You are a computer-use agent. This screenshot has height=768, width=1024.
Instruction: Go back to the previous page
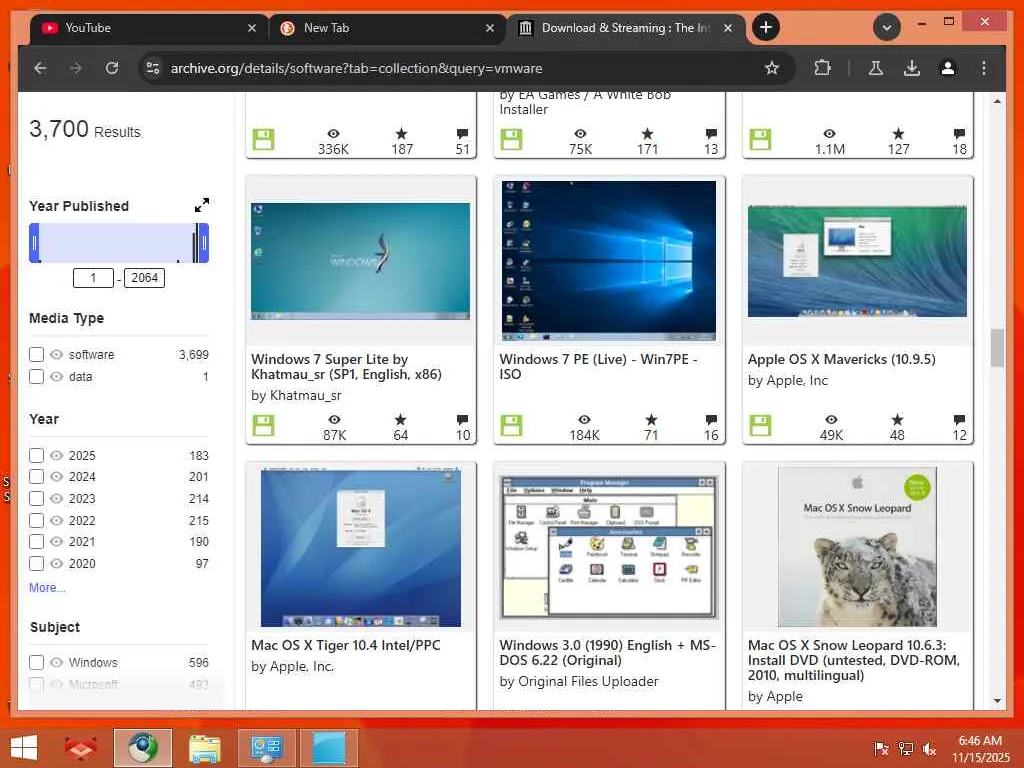point(40,68)
